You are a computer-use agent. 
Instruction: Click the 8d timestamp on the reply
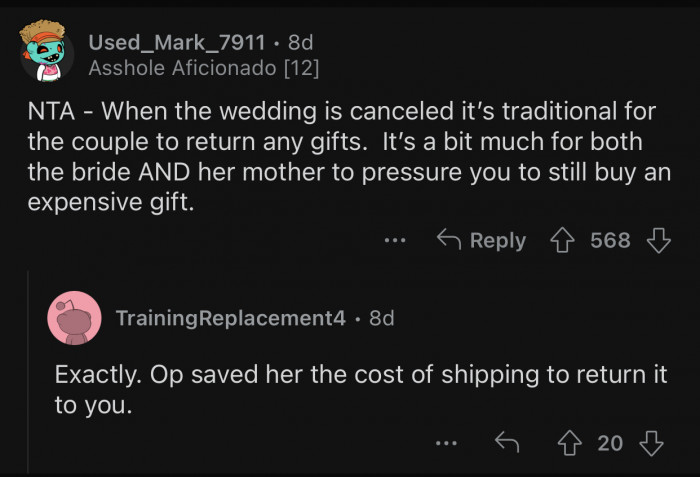(381, 318)
